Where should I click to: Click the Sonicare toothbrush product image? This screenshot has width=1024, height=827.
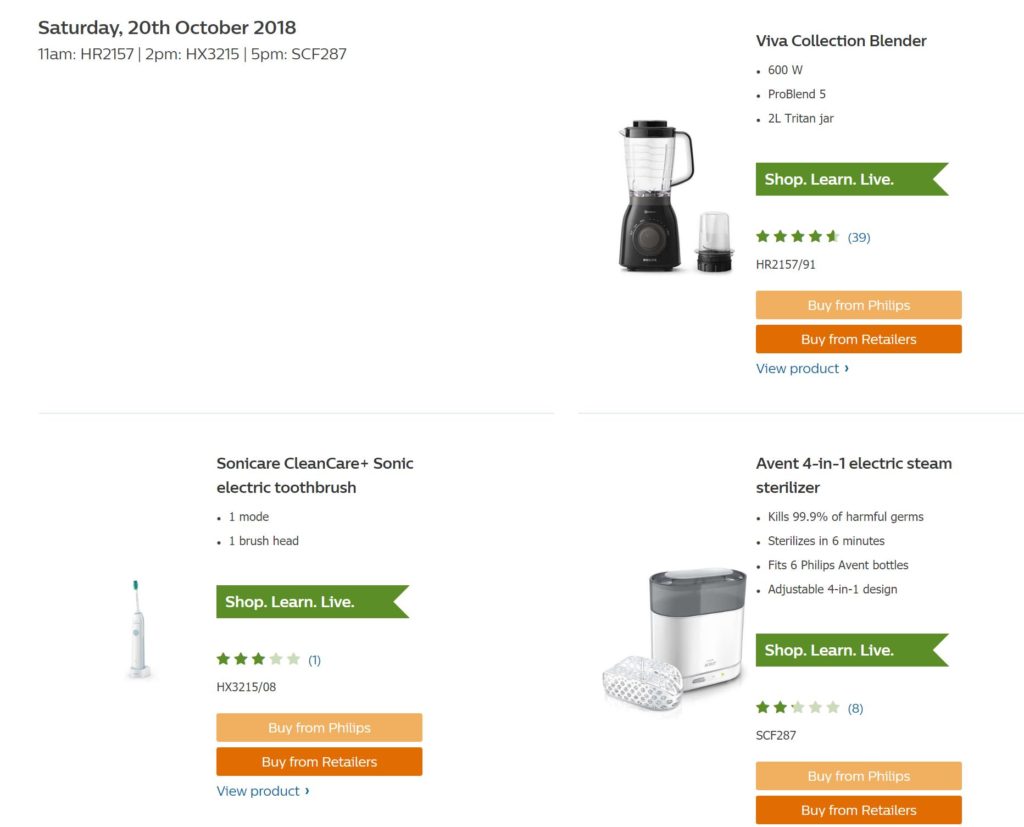140,630
